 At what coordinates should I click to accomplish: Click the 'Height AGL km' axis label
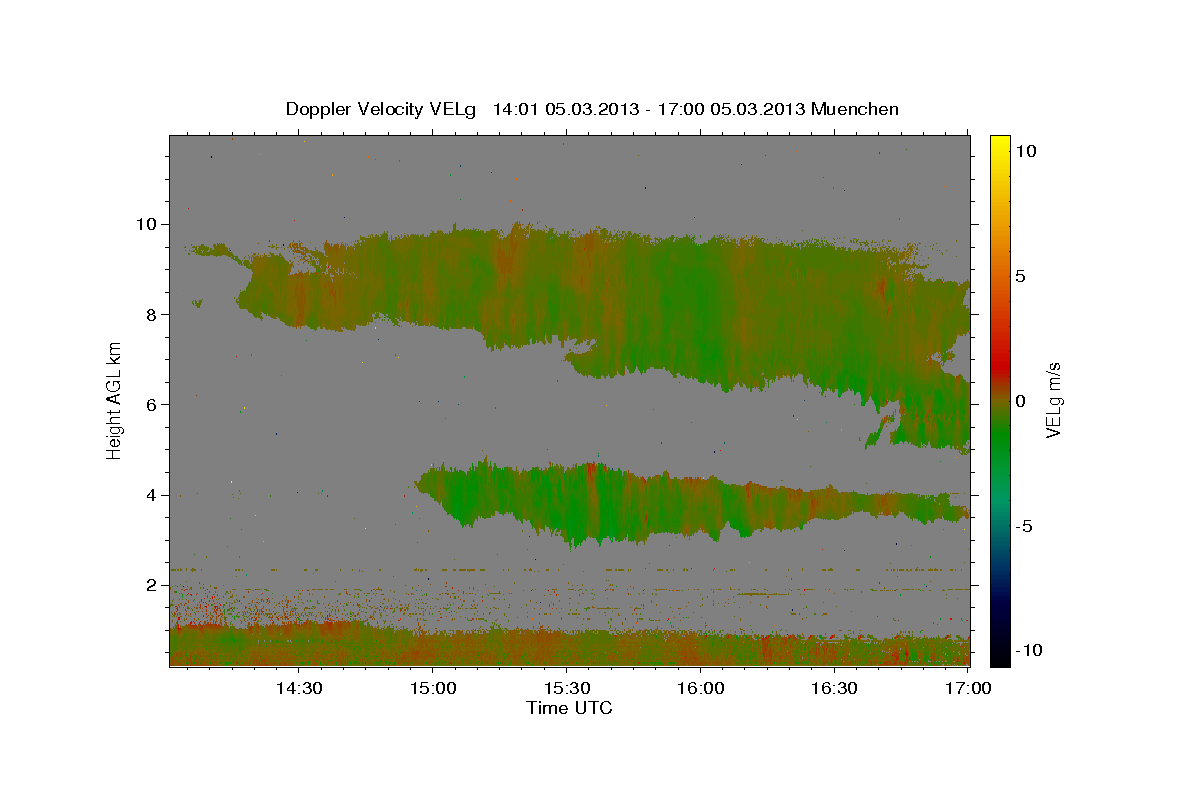[x=115, y=401]
